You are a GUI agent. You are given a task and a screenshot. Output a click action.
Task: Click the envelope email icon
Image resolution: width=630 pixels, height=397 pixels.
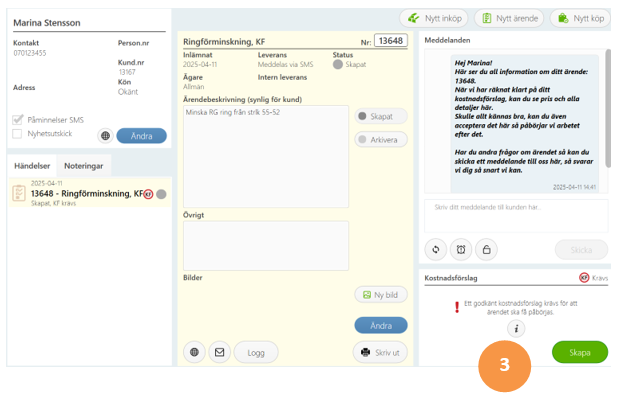point(219,352)
